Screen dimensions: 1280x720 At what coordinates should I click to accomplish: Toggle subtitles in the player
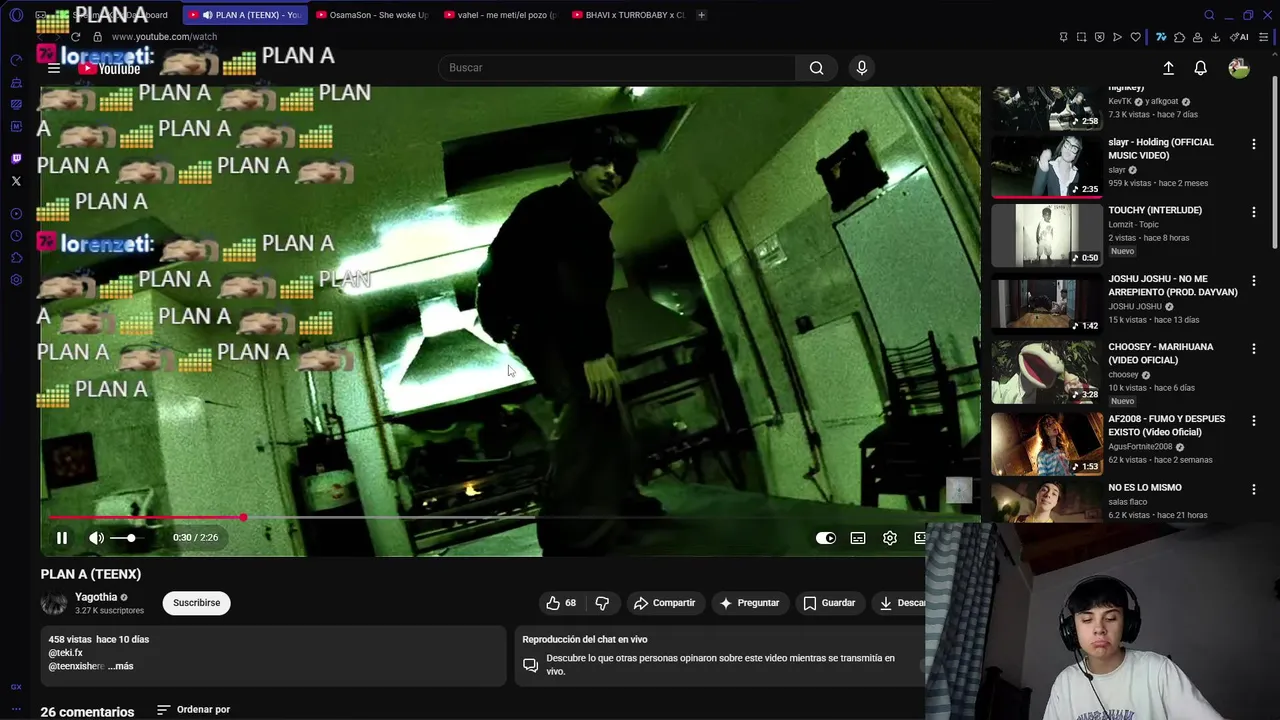(858, 538)
